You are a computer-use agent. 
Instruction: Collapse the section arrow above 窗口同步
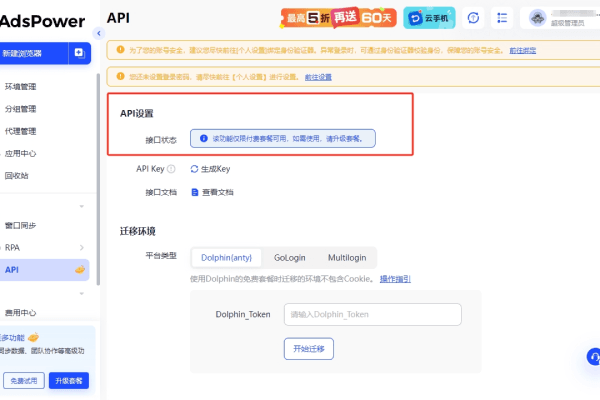[82, 206]
